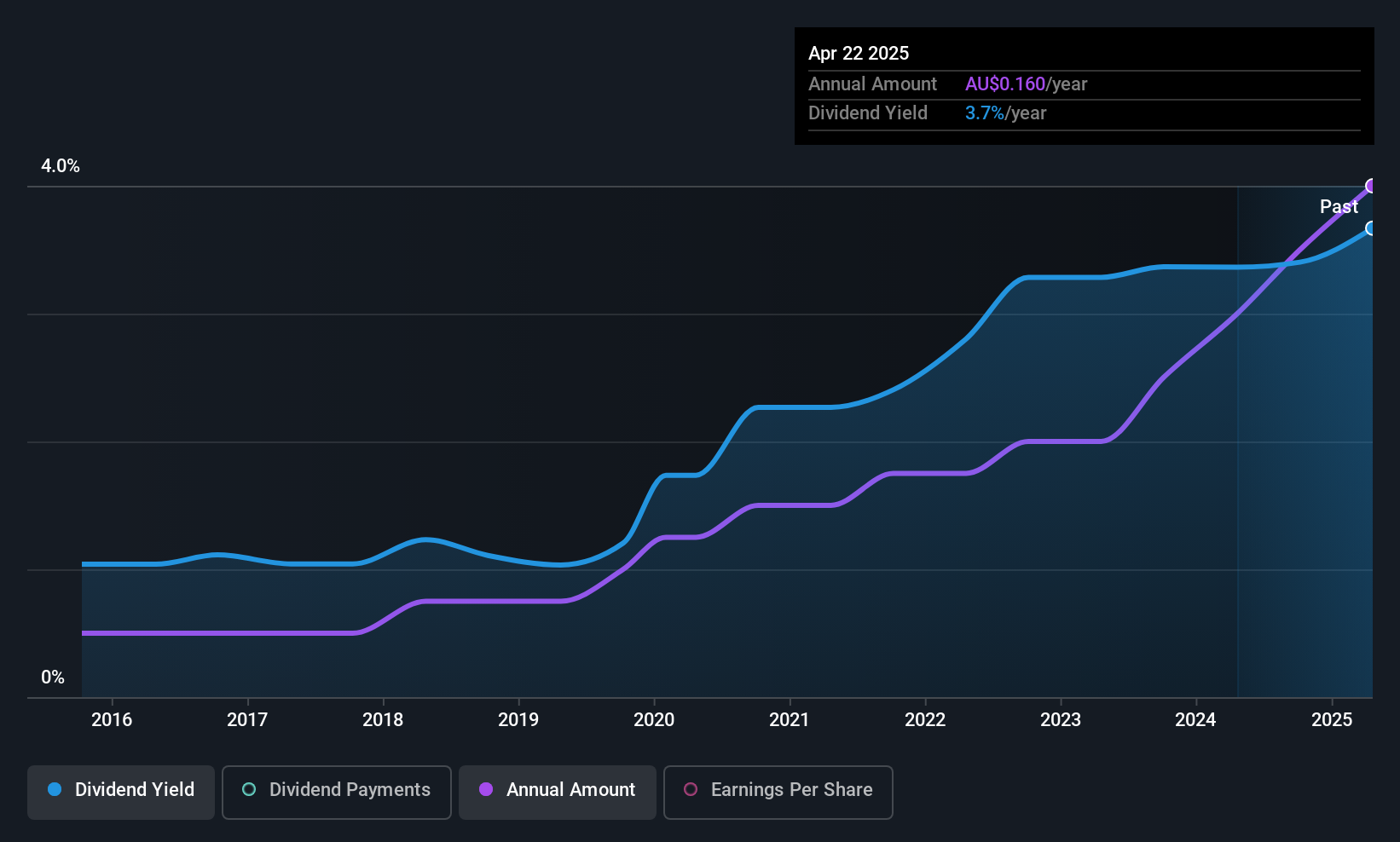Click the 3.7%/year yield value in tooltip
This screenshot has width=1400, height=842.
coord(1005,113)
